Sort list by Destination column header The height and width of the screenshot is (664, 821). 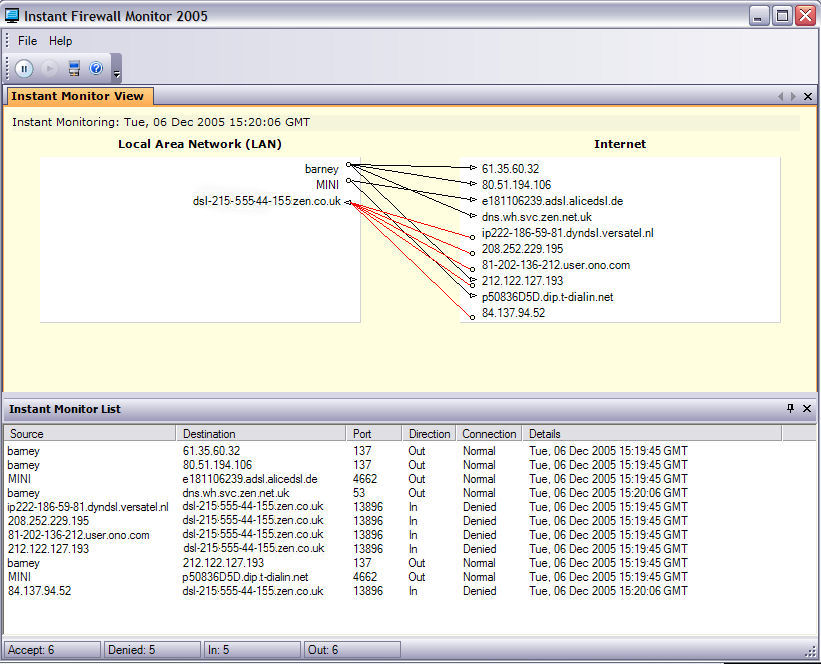(261, 434)
